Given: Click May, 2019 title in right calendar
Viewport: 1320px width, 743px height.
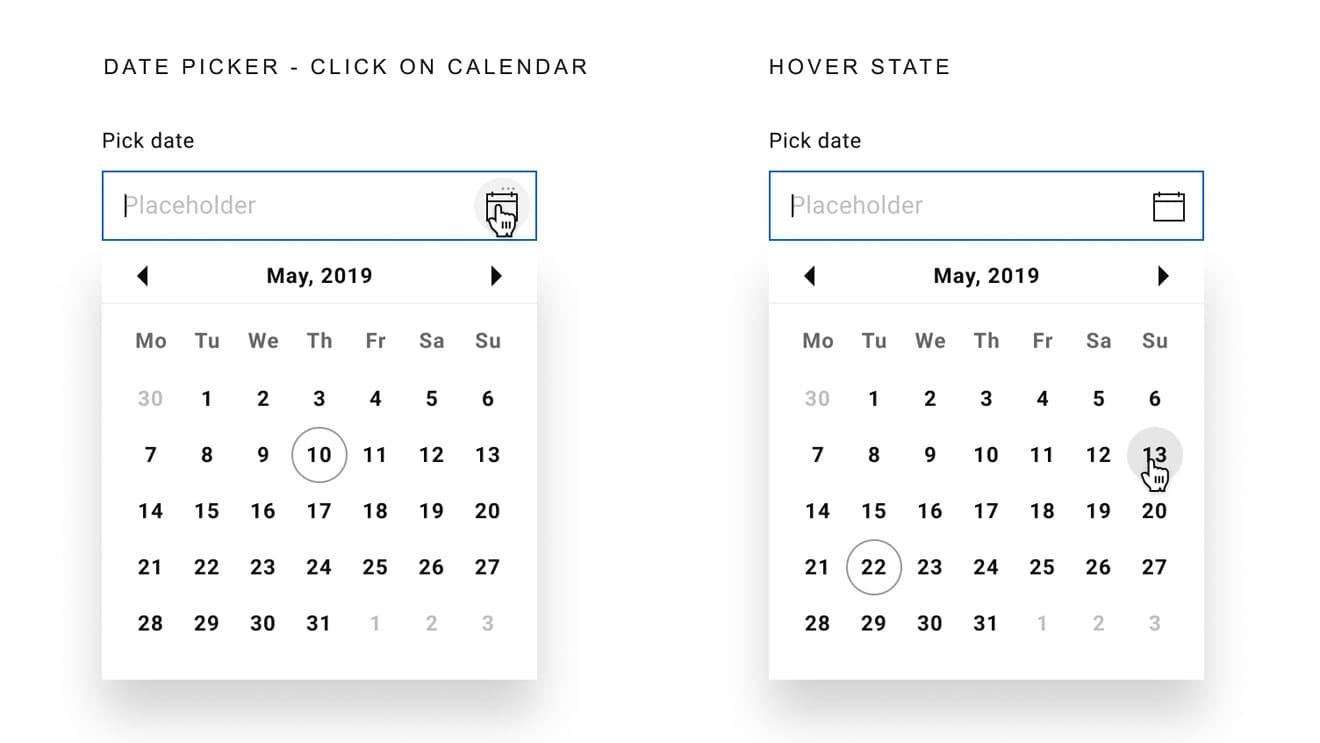Looking at the screenshot, I should tap(986, 276).
